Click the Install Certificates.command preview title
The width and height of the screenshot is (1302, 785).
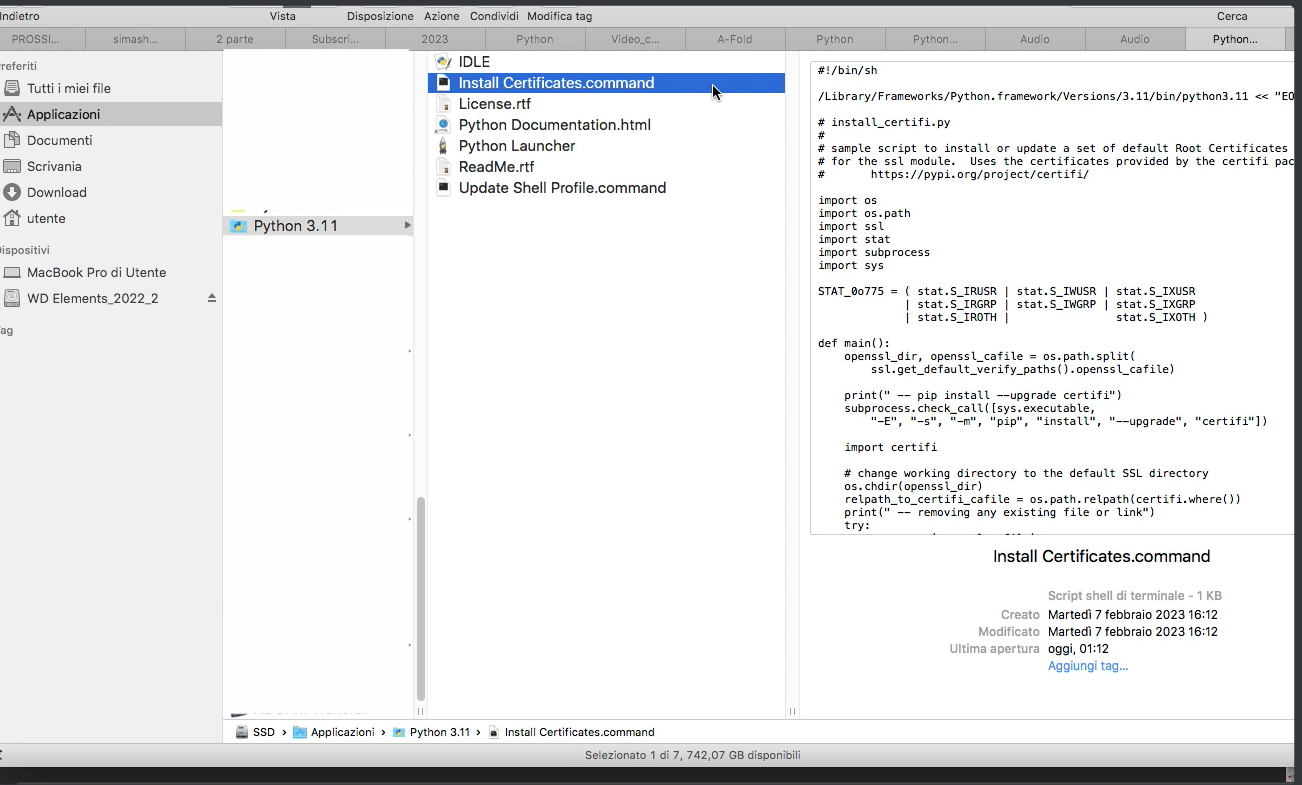tap(1101, 557)
